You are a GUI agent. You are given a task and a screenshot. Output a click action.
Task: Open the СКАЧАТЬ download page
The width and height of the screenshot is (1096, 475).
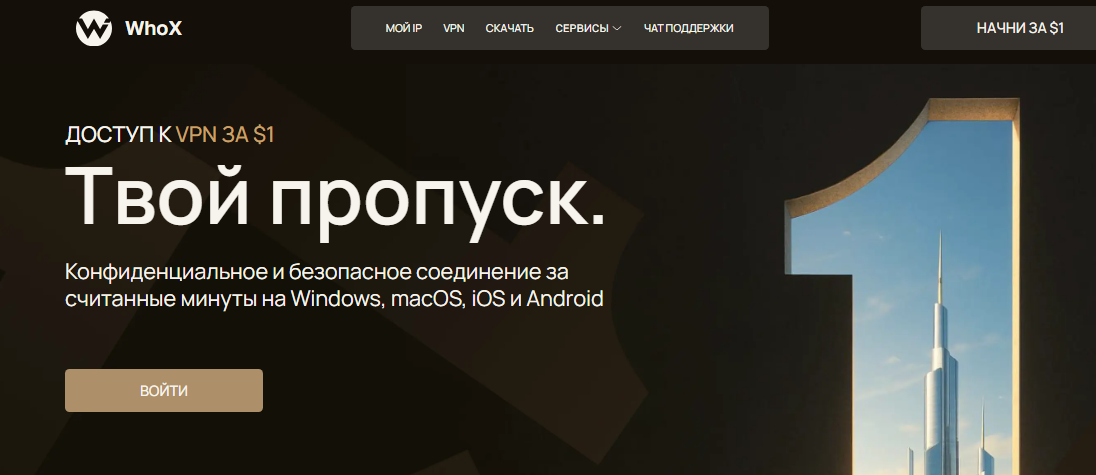coord(510,29)
